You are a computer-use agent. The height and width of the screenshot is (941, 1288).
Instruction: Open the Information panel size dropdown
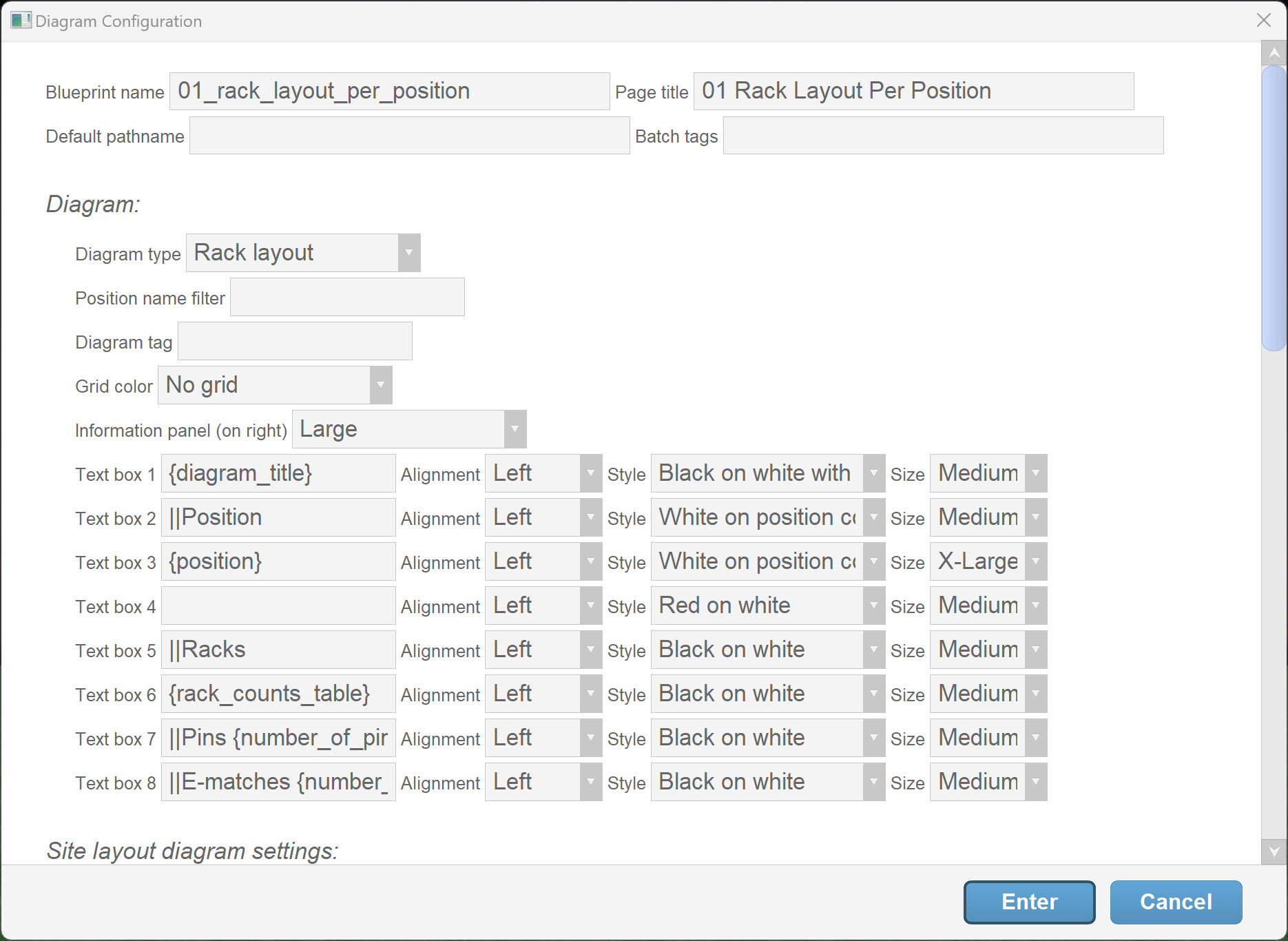click(515, 429)
